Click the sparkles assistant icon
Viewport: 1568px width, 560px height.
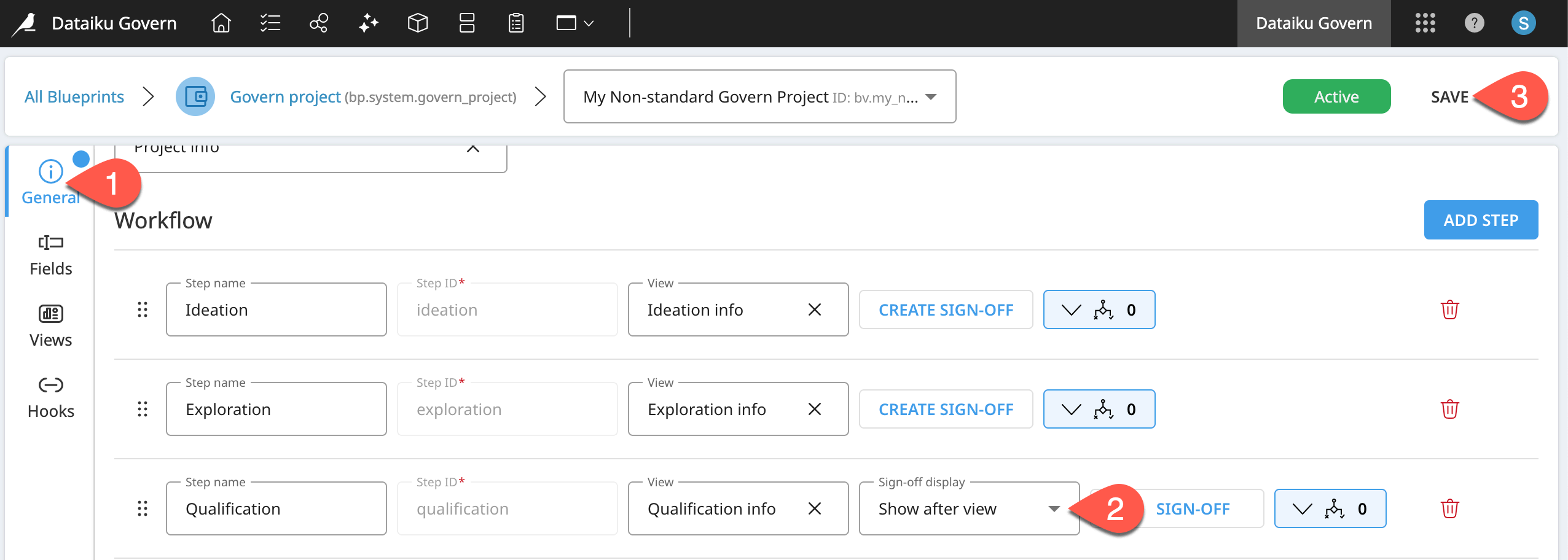click(367, 23)
